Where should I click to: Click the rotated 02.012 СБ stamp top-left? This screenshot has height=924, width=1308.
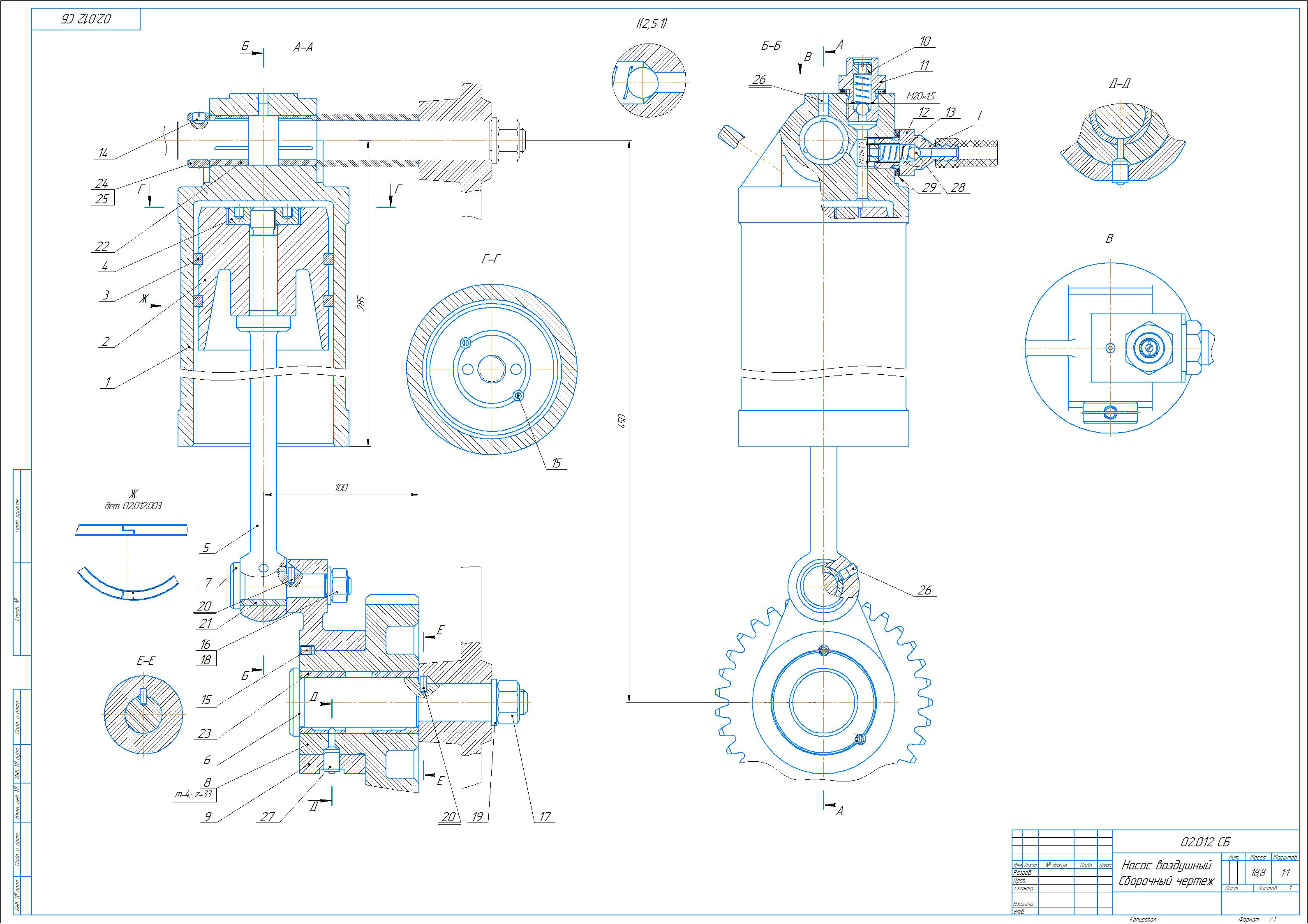click(x=86, y=19)
